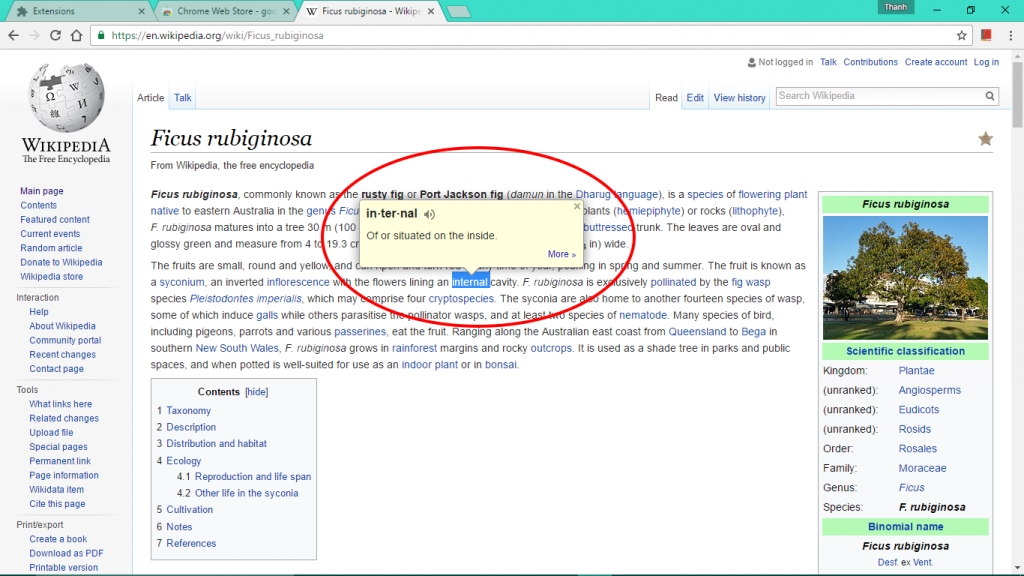Image resolution: width=1024 pixels, height=576 pixels.
Task: Open the syconium link
Action: tap(182, 282)
